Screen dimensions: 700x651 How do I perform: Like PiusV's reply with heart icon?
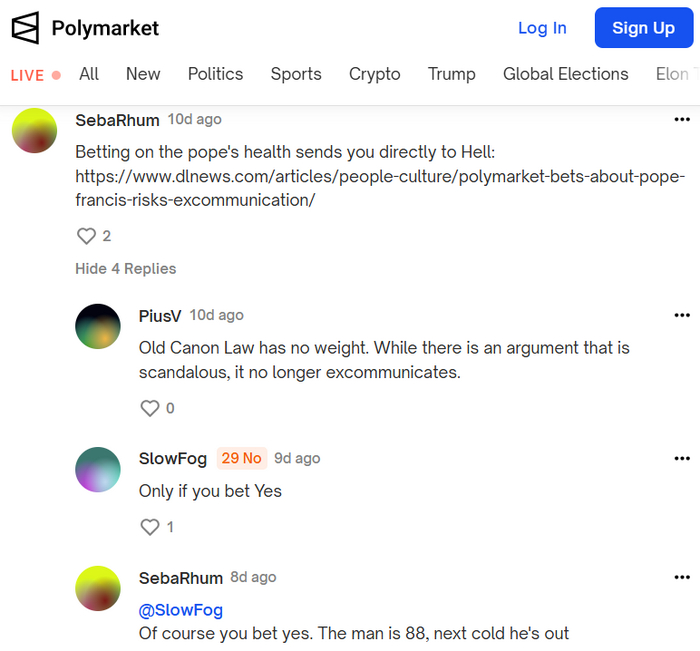150,408
